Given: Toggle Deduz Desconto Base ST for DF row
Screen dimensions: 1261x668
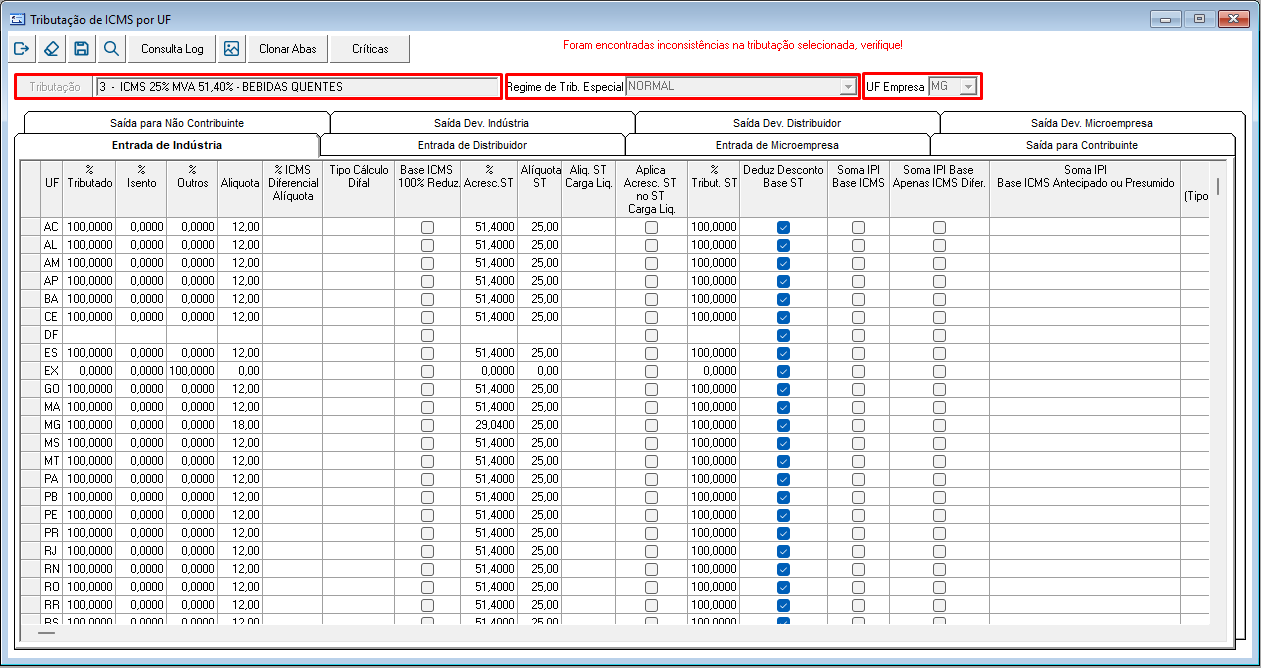Looking at the screenshot, I should coord(783,335).
